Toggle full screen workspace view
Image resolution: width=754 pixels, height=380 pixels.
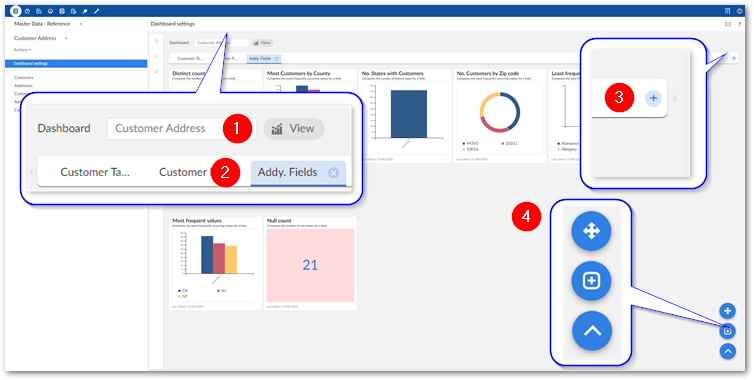pyautogui.click(x=728, y=24)
